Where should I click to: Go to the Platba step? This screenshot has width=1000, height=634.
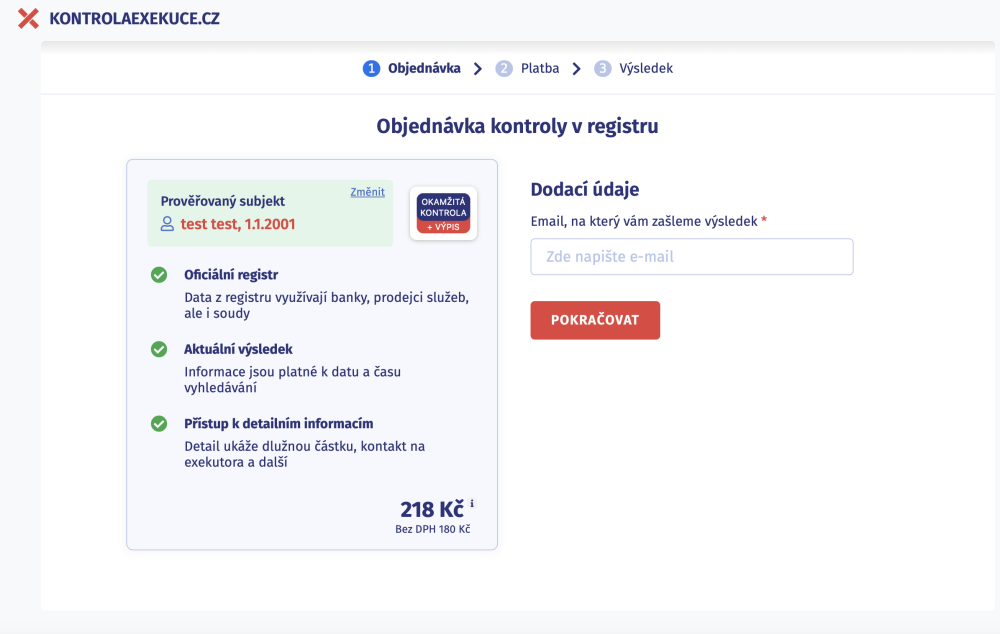tap(540, 69)
